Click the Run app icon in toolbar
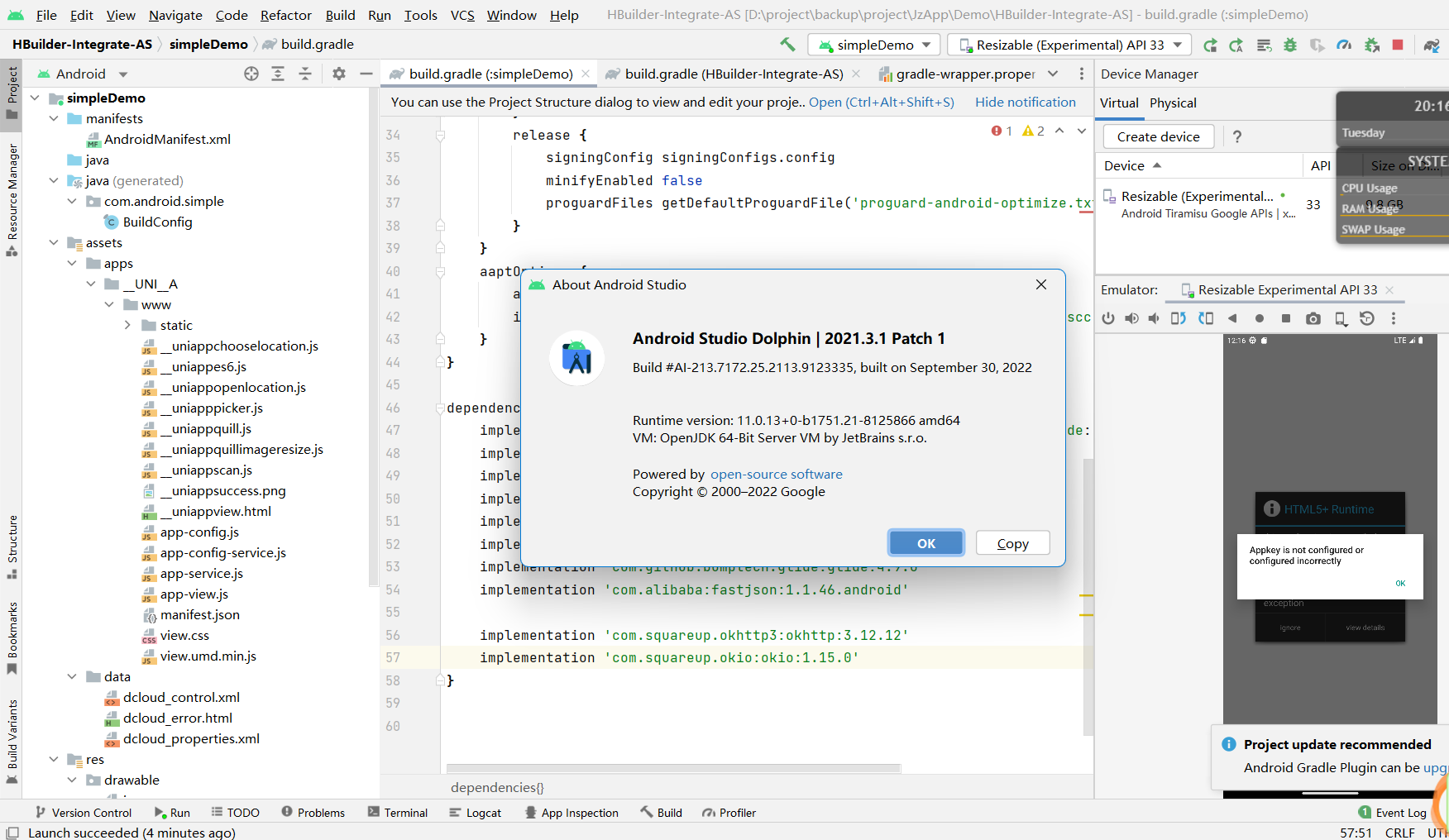Viewport: 1449px width, 840px height. click(1210, 45)
